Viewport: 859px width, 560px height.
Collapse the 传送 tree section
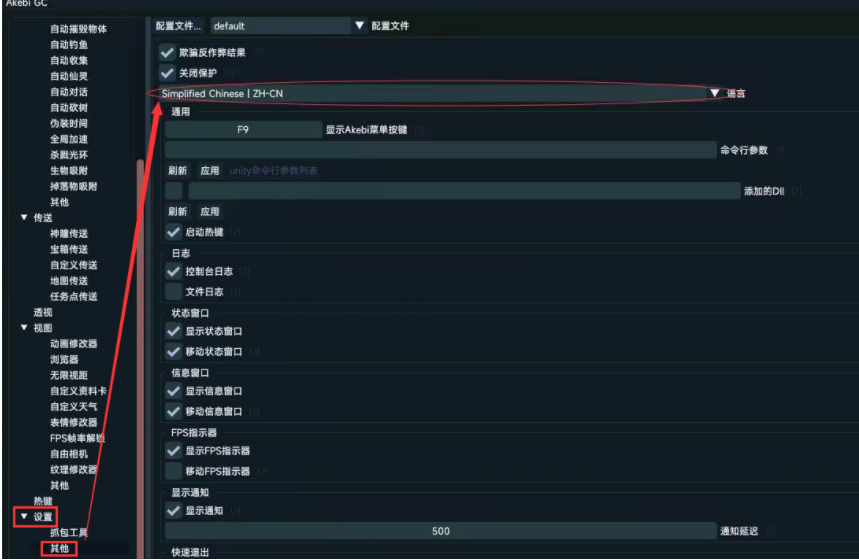pos(24,218)
